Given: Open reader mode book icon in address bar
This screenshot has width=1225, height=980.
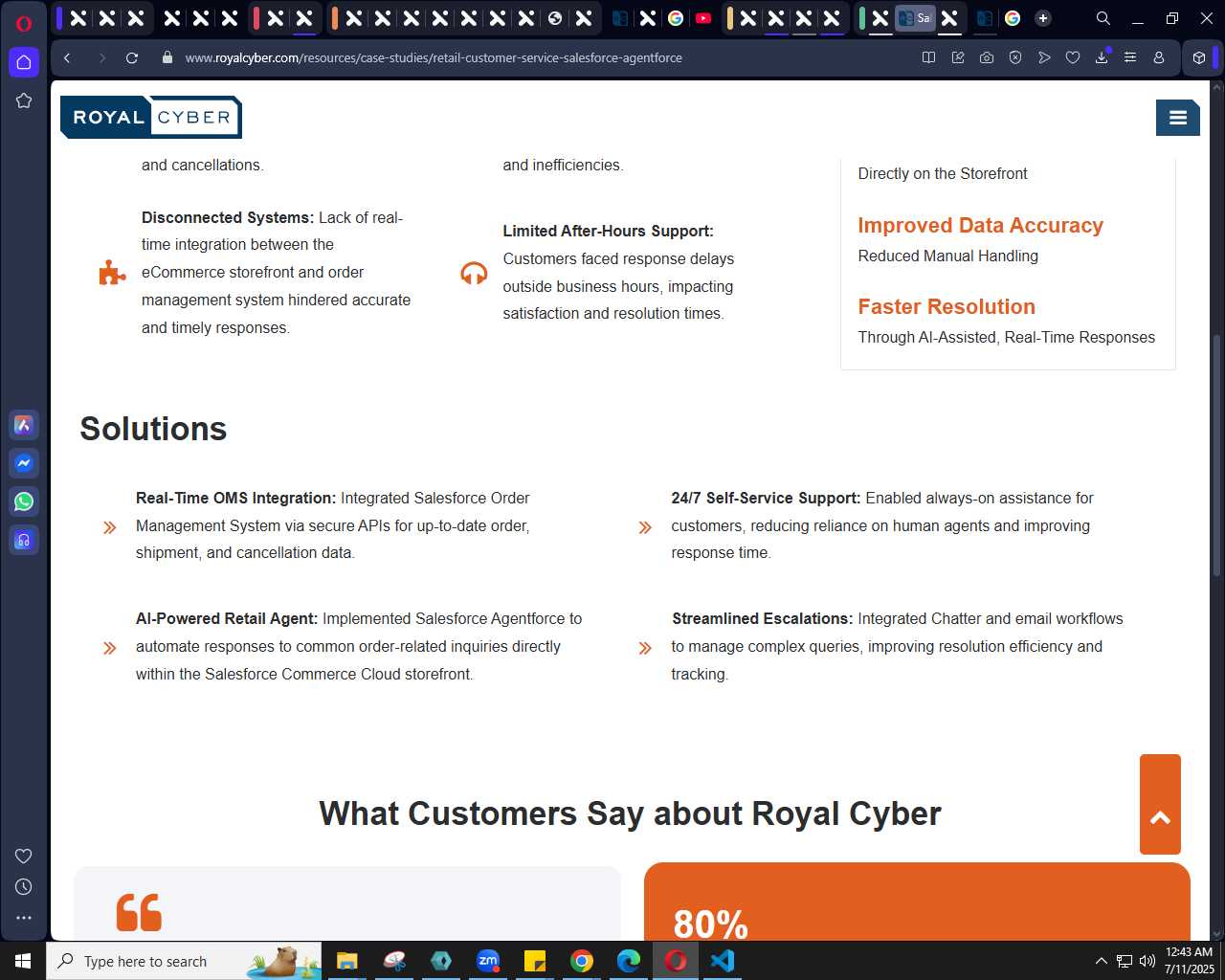Looking at the screenshot, I should click(928, 57).
